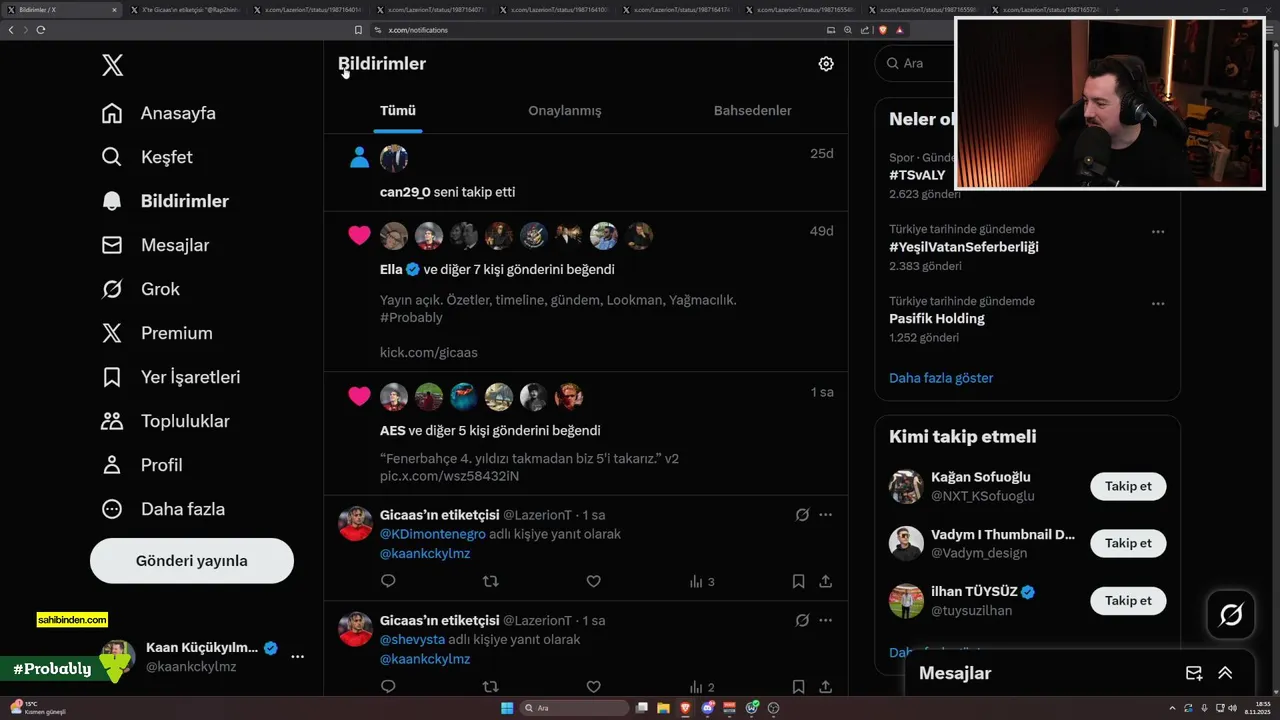1280x720 pixels.
Task: Switch to Bahsedenler tab
Action: 753,111
